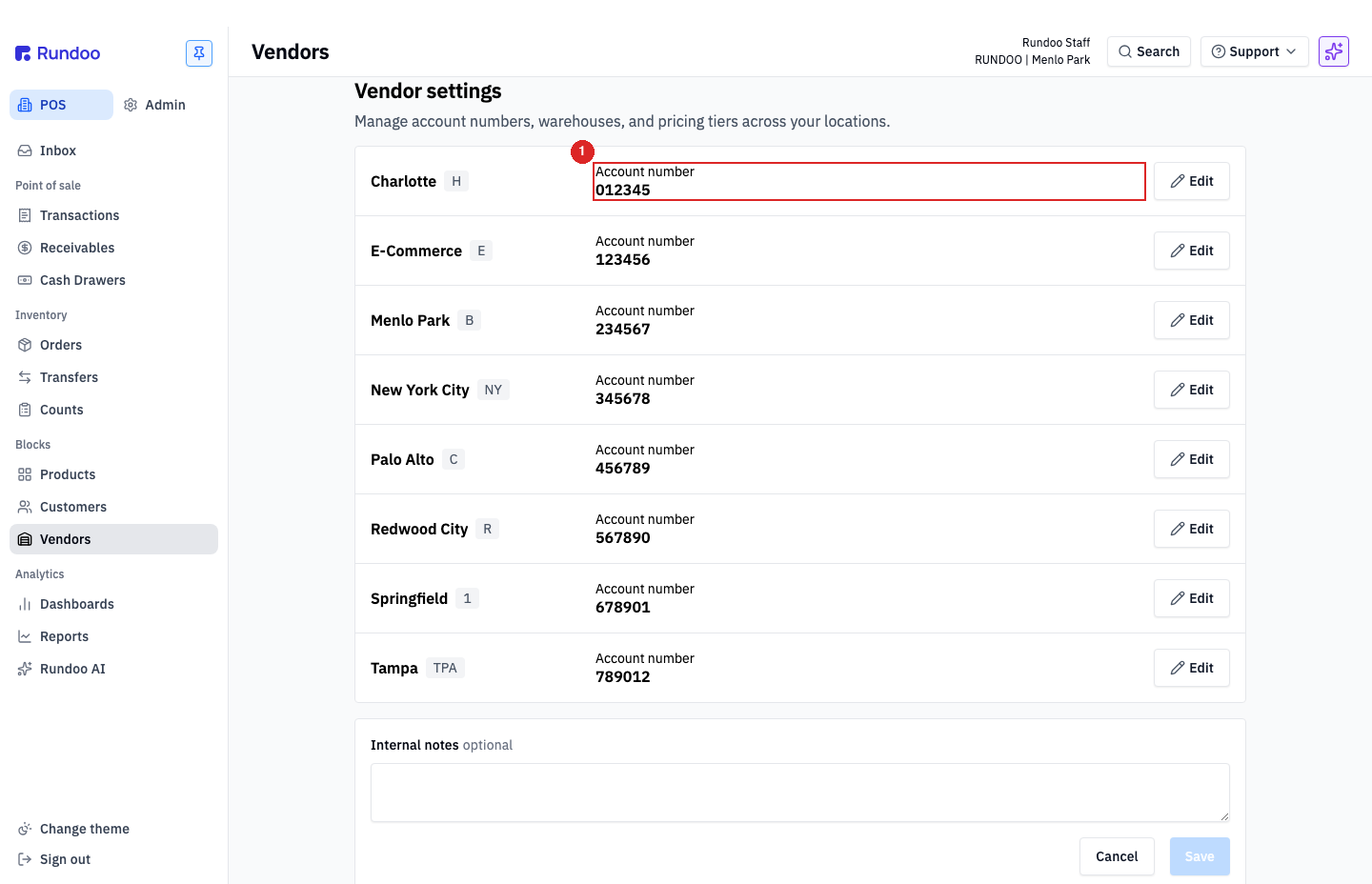The image size is (1372, 884).
Task: Click into the Internal notes text area
Action: tap(800, 793)
